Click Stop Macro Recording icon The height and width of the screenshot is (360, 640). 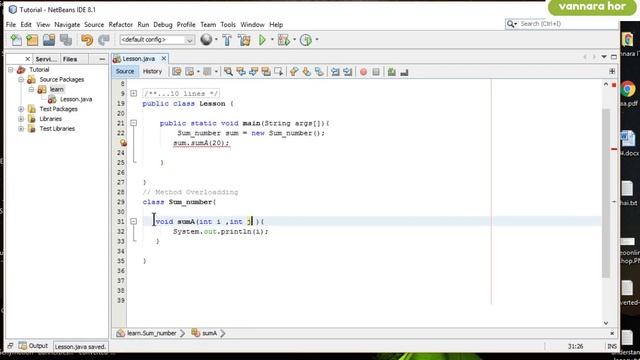[376, 72]
